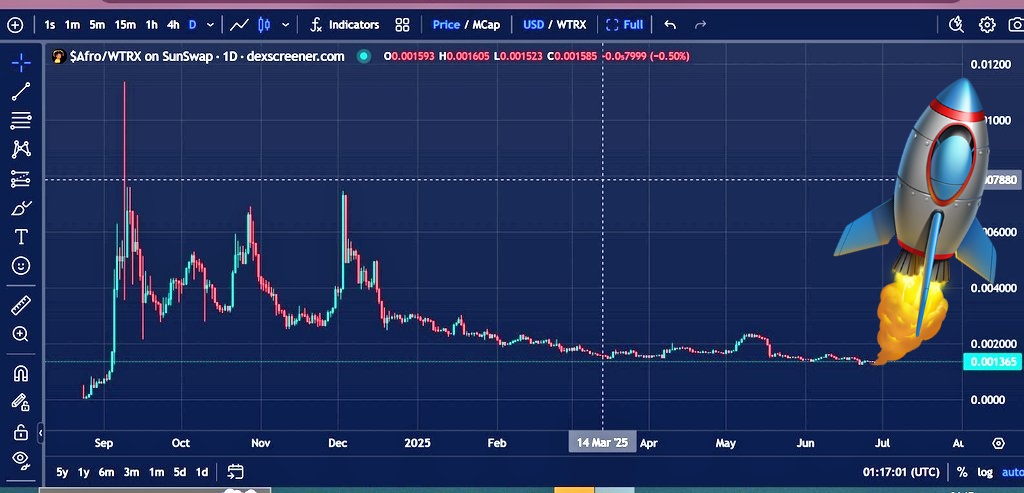Image resolution: width=1024 pixels, height=493 pixels.
Task: Open the go to date calendar
Action: [235, 471]
